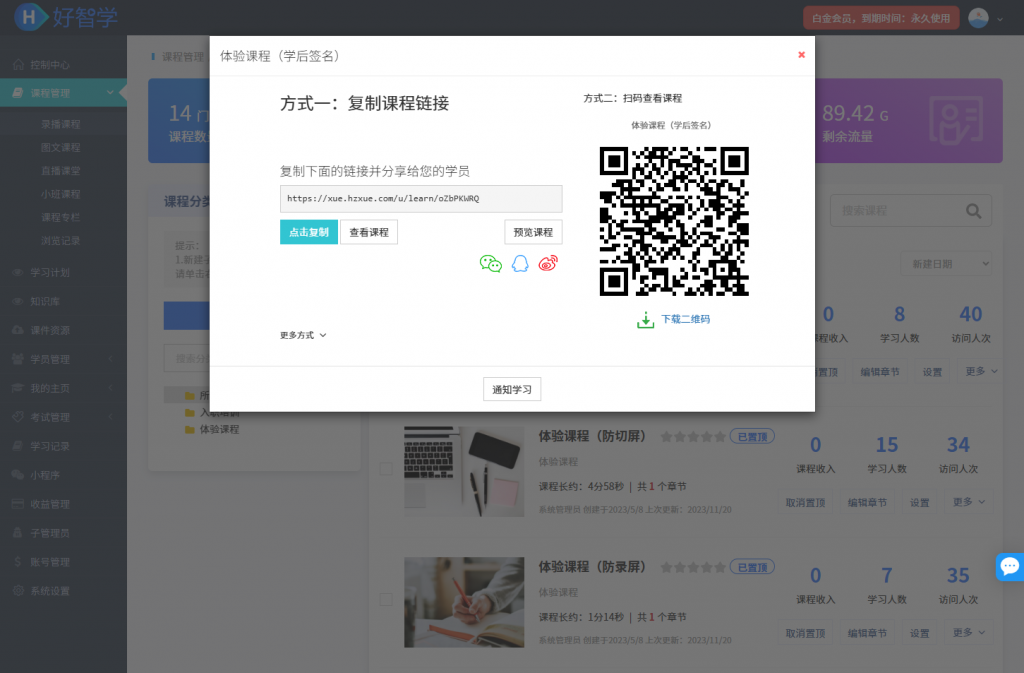1024x673 pixels.
Task: Open 图文课程 in the sidebar
Action: tap(61, 148)
